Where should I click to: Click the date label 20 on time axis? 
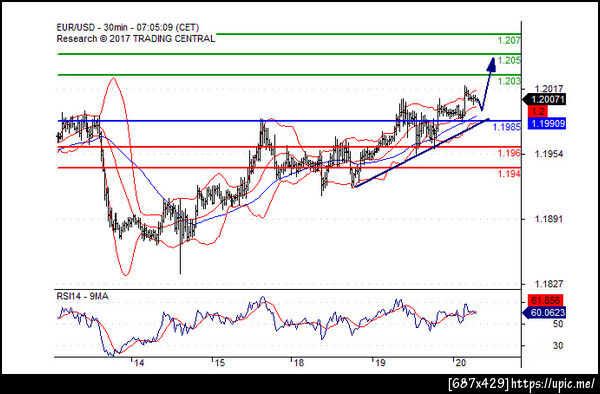point(461,363)
